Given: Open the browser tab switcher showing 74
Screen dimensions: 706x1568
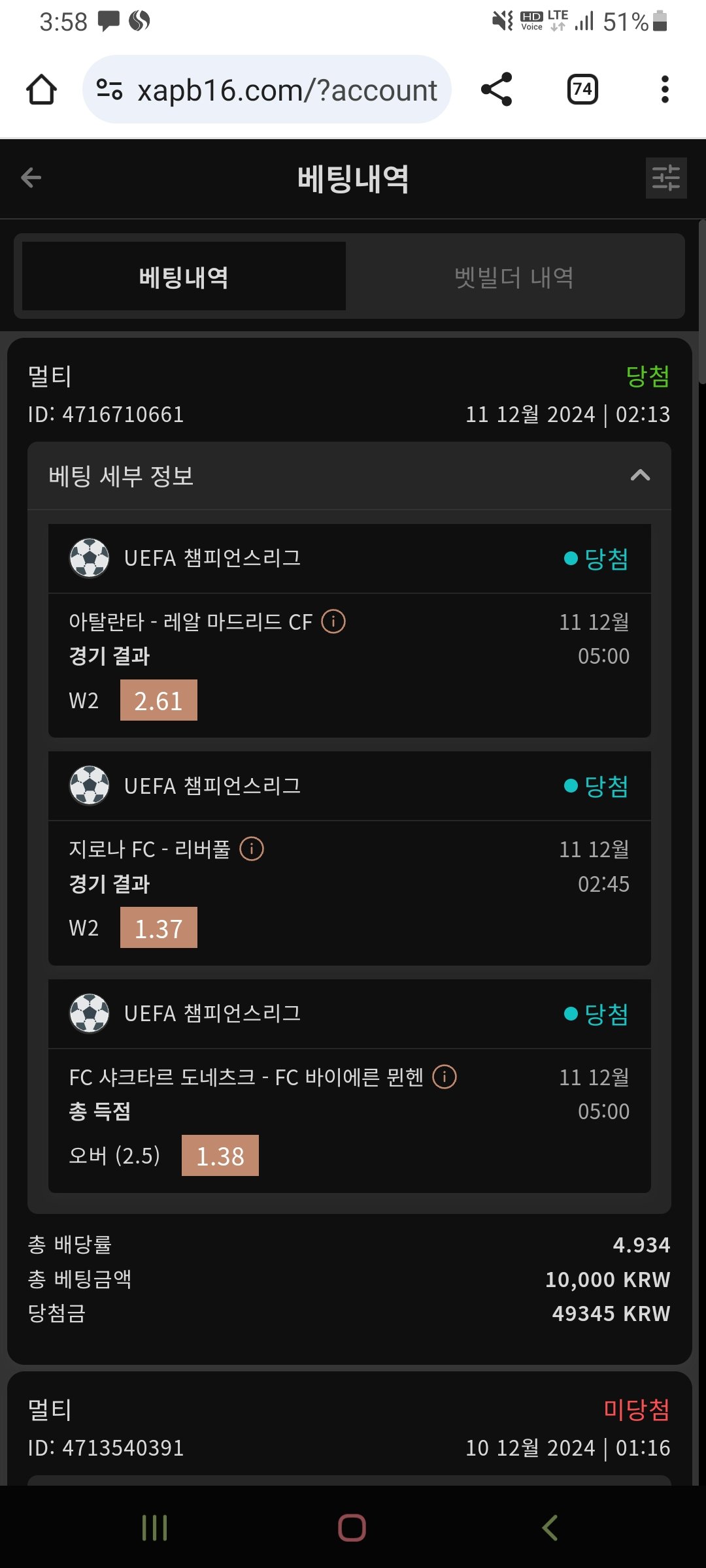Looking at the screenshot, I should (x=582, y=90).
